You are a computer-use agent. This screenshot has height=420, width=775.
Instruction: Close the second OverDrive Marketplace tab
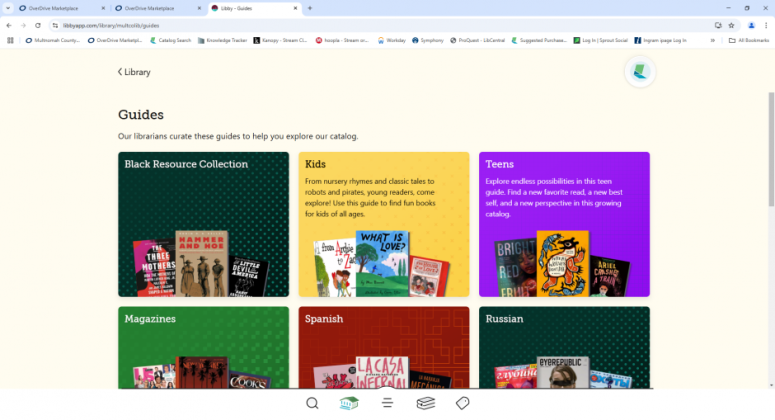click(x=199, y=8)
